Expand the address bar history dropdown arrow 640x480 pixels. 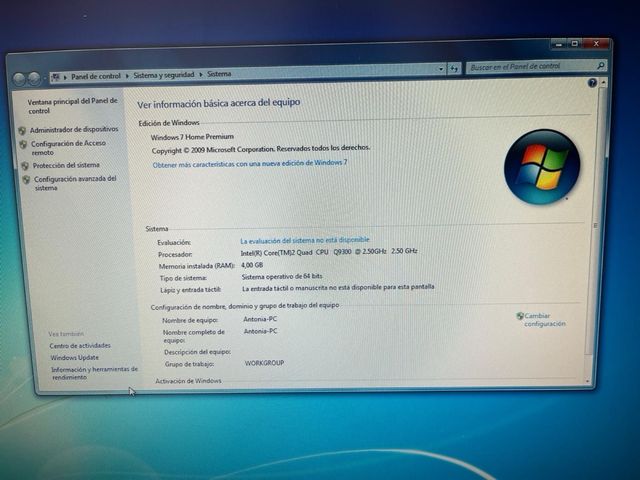pos(441,69)
